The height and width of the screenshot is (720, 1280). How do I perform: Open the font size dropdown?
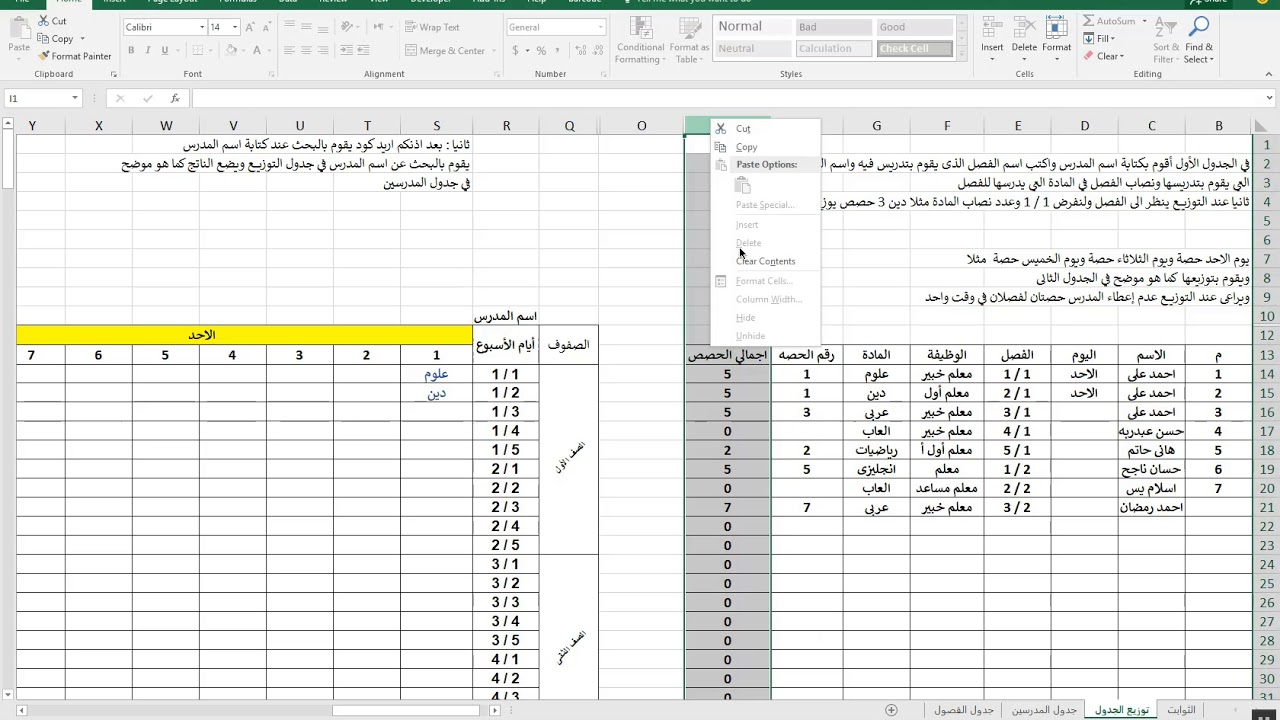click(234, 27)
